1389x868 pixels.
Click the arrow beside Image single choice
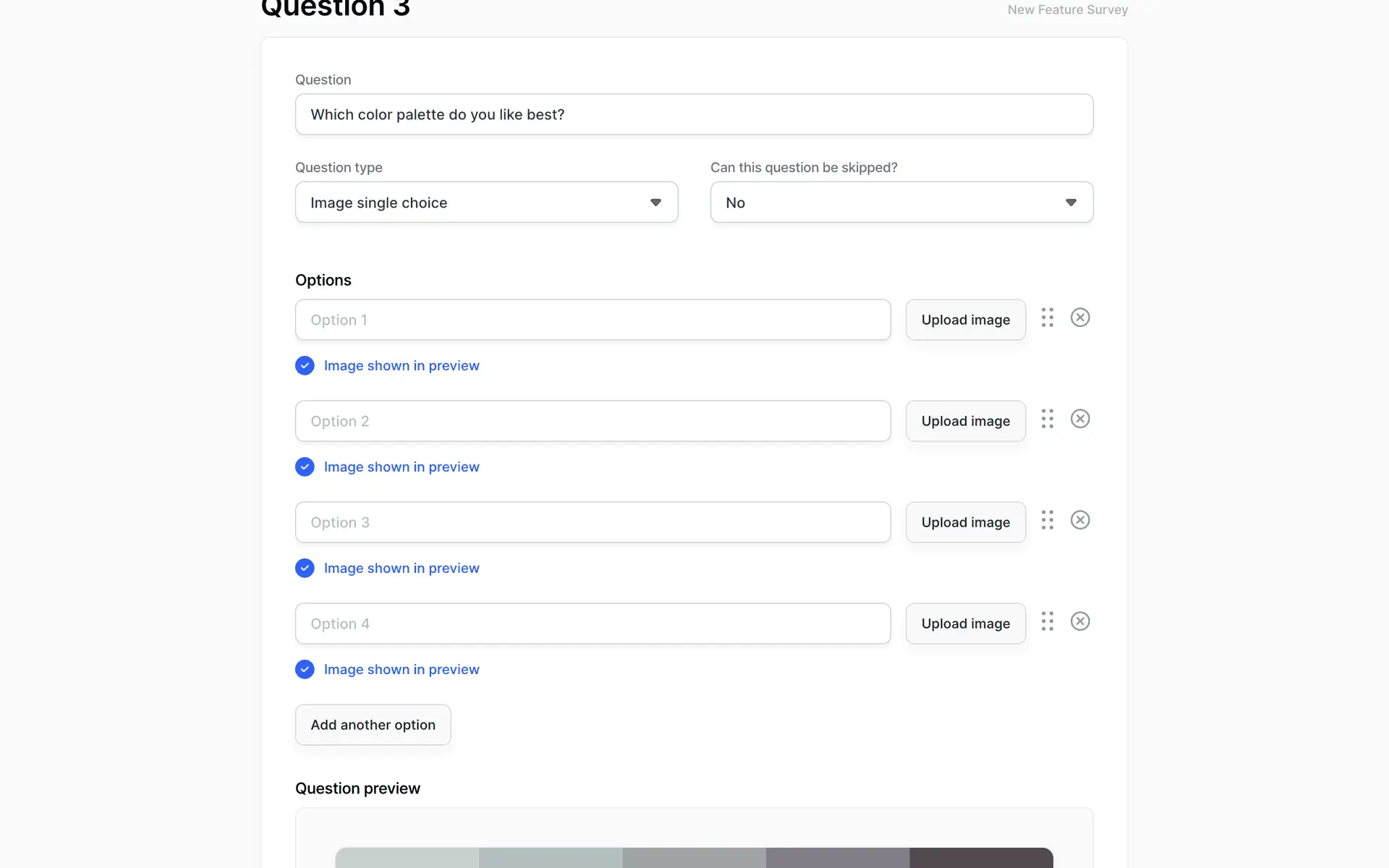[x=655, y=203]
